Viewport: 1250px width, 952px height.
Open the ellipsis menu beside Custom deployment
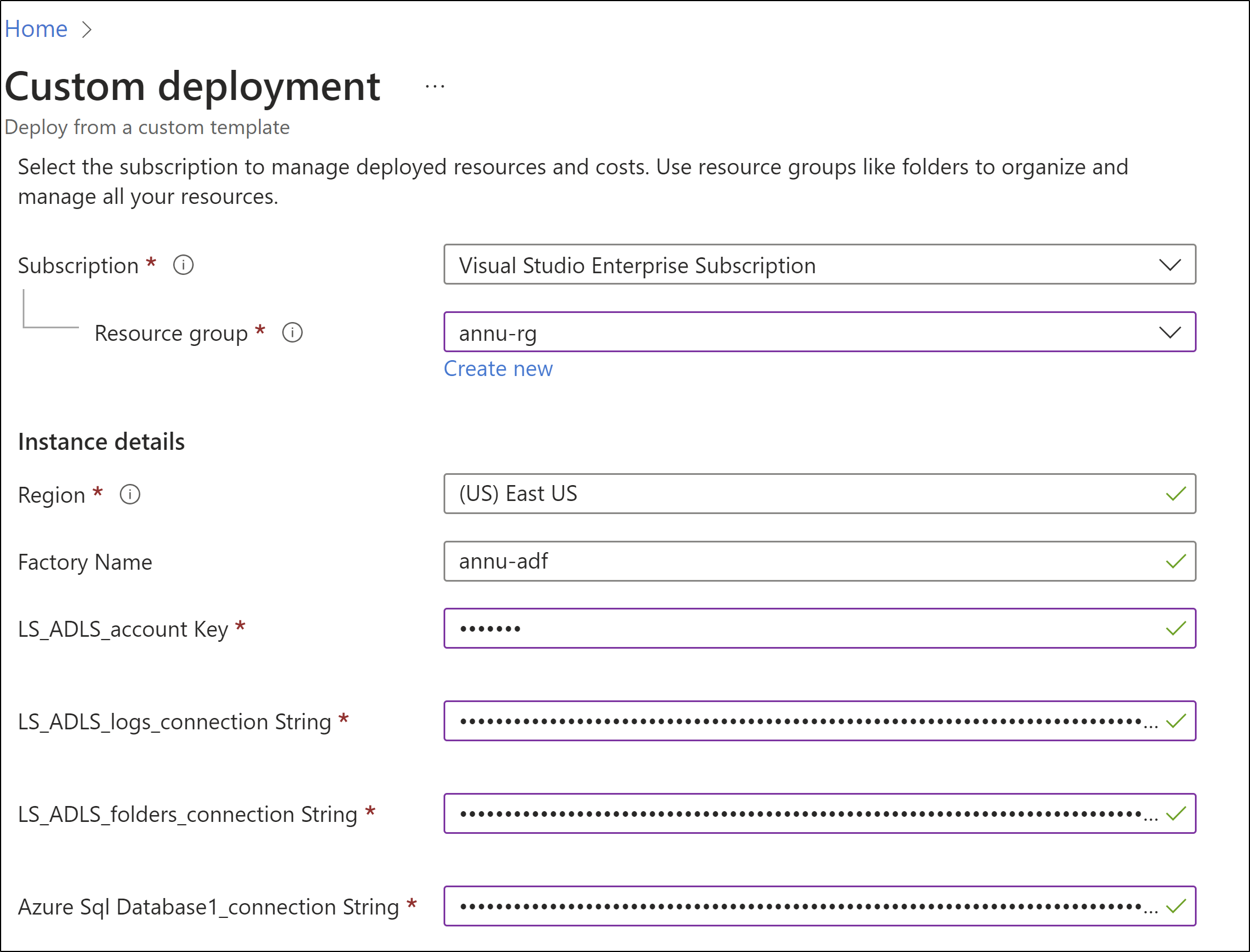[x=435, y=87]
